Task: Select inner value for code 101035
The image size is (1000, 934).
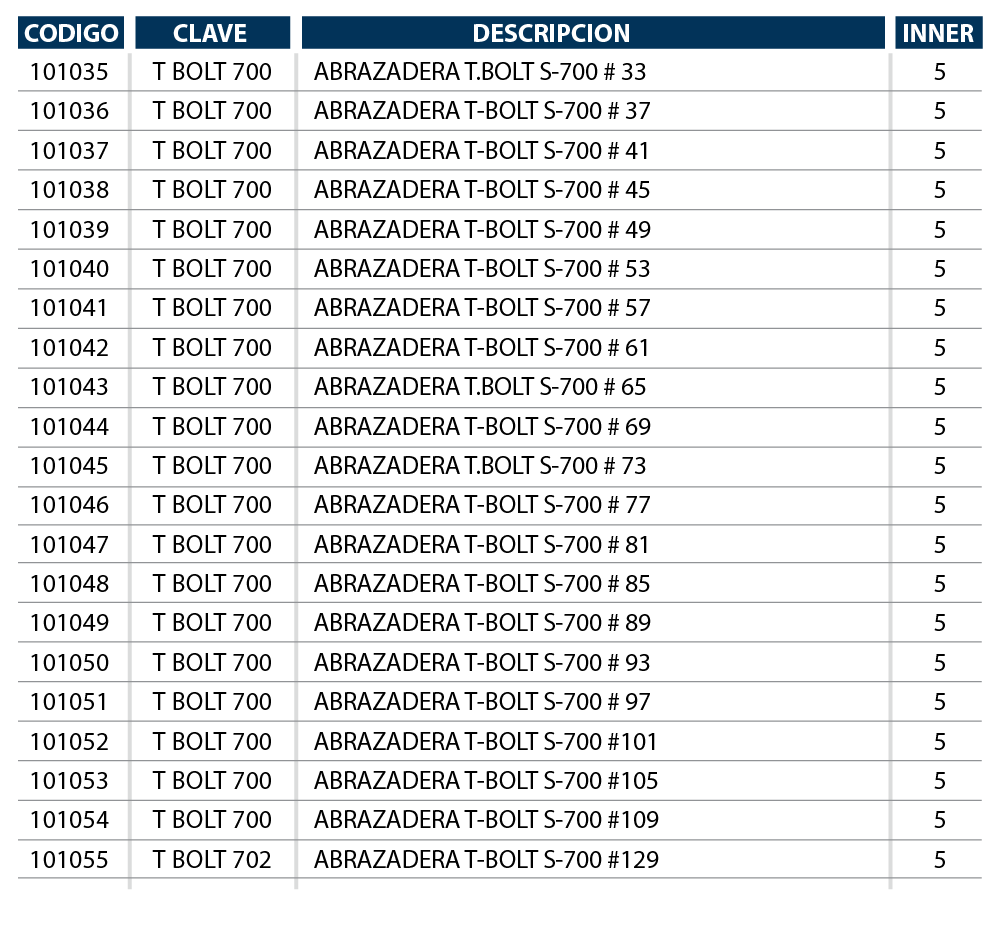Action: [939, 71]
